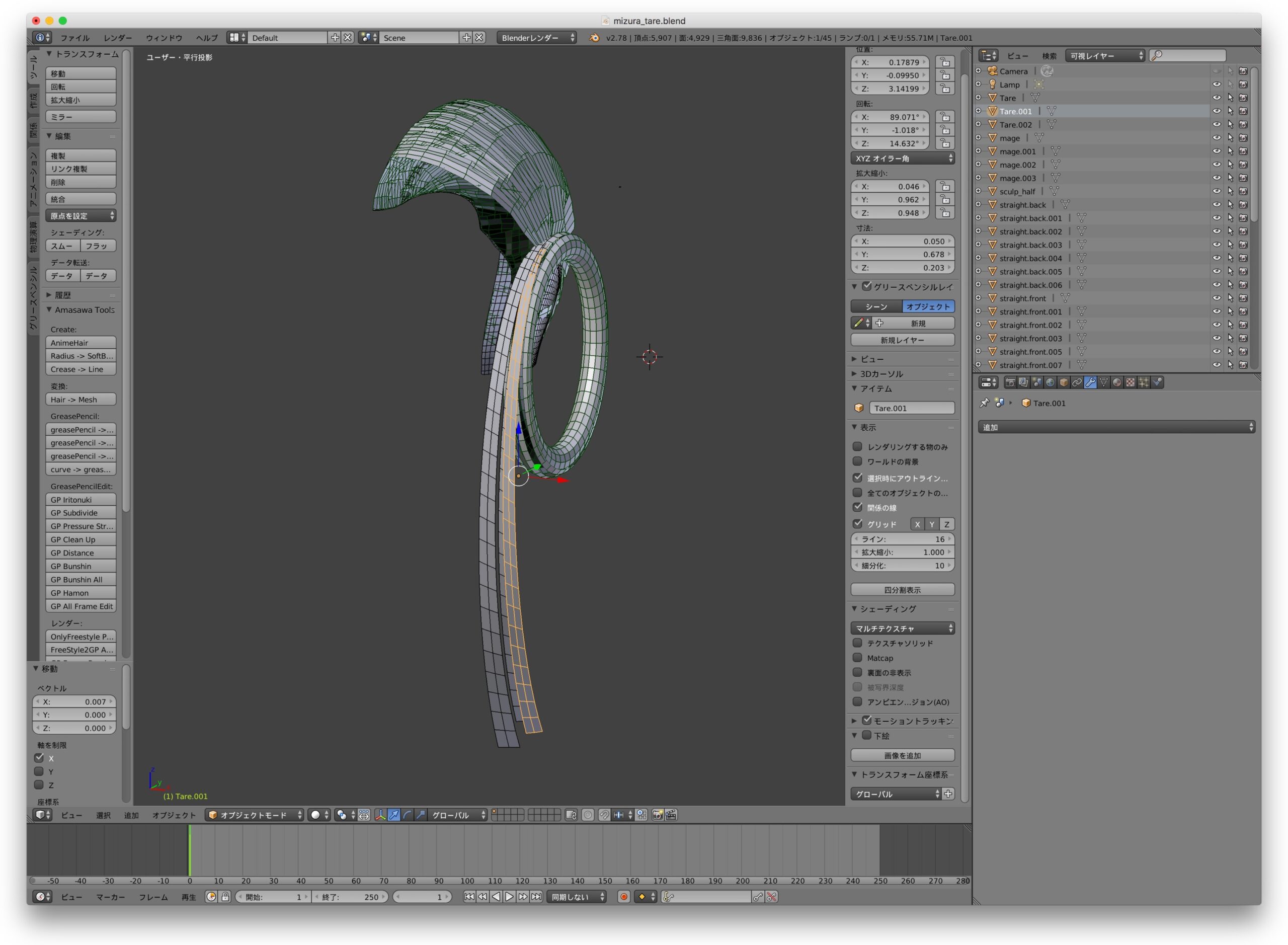Open the レンダー menu in top bar
The height and width of the screenshot is (945, 1288).
click(118, 38)
